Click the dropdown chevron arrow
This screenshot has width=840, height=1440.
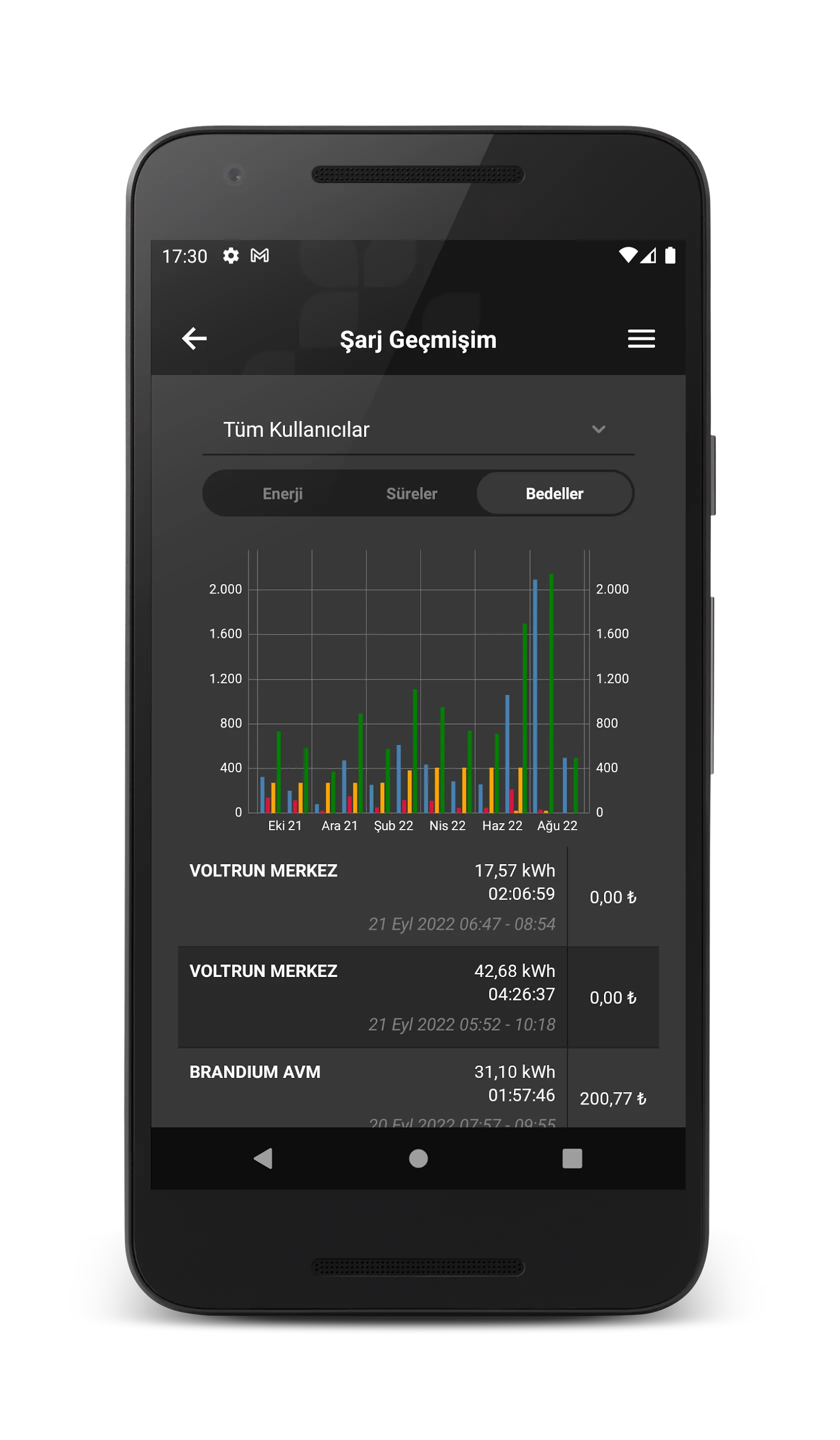[x=599, y=429]
